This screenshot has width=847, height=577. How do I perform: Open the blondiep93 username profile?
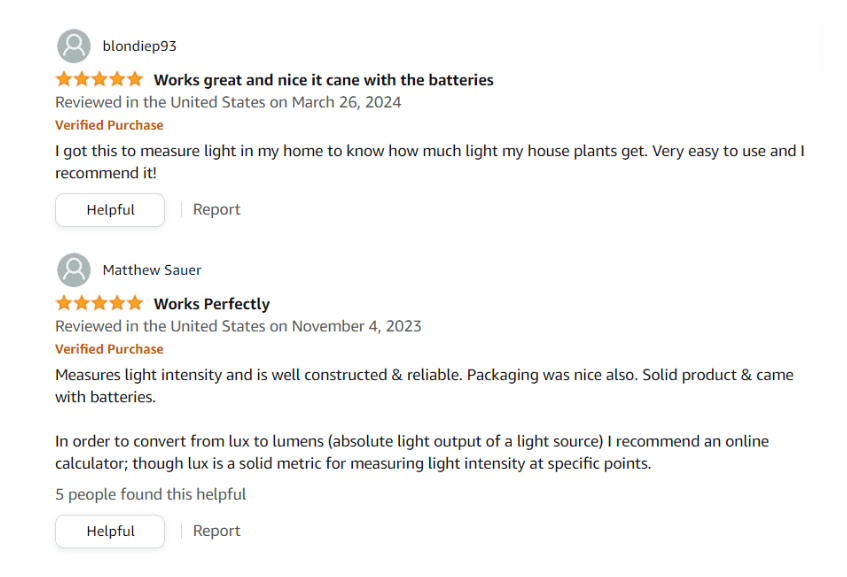(140, 46)
